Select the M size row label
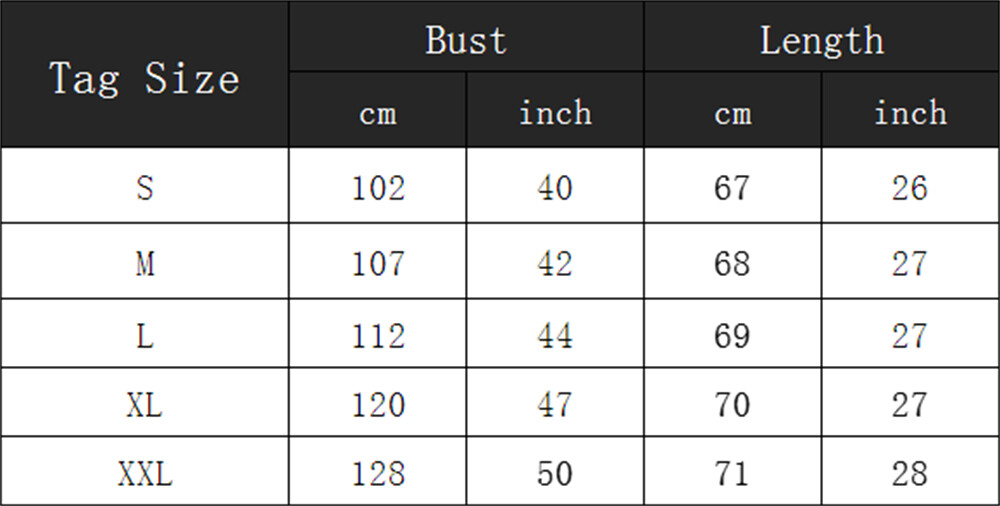This screenshot has height=506, width=1000. pyautogui.click(x=145, y=261)
